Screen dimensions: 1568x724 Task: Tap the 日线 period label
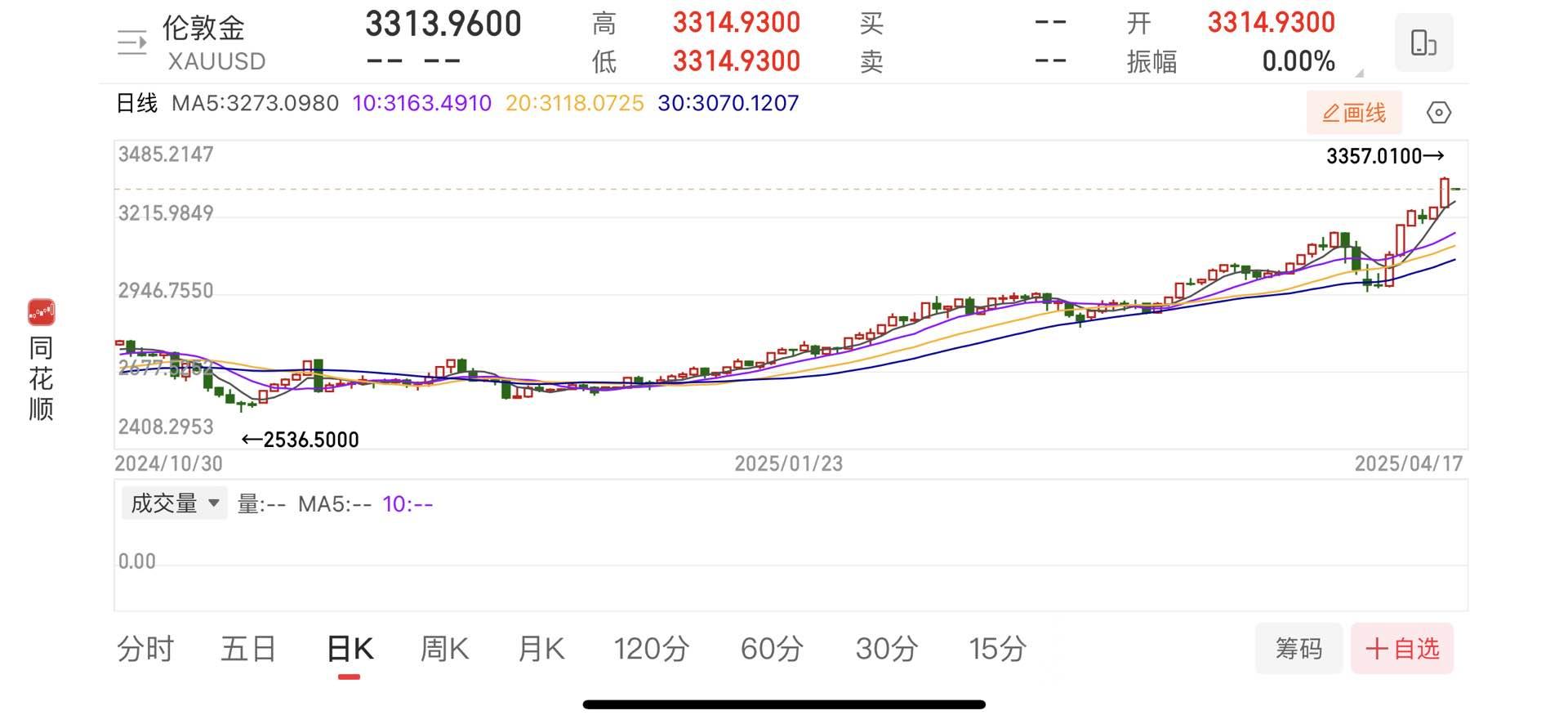(x=137, y=103)
